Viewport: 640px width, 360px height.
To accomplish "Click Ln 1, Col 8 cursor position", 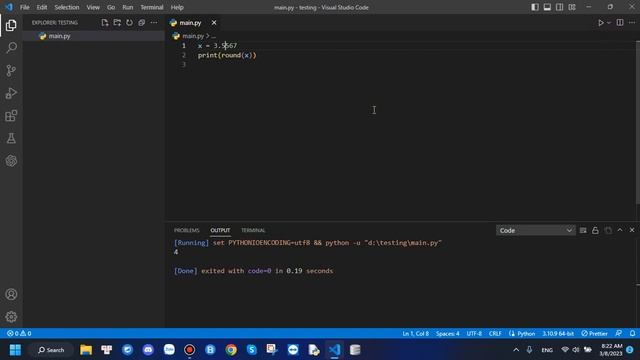I will [x=416, y=333].
